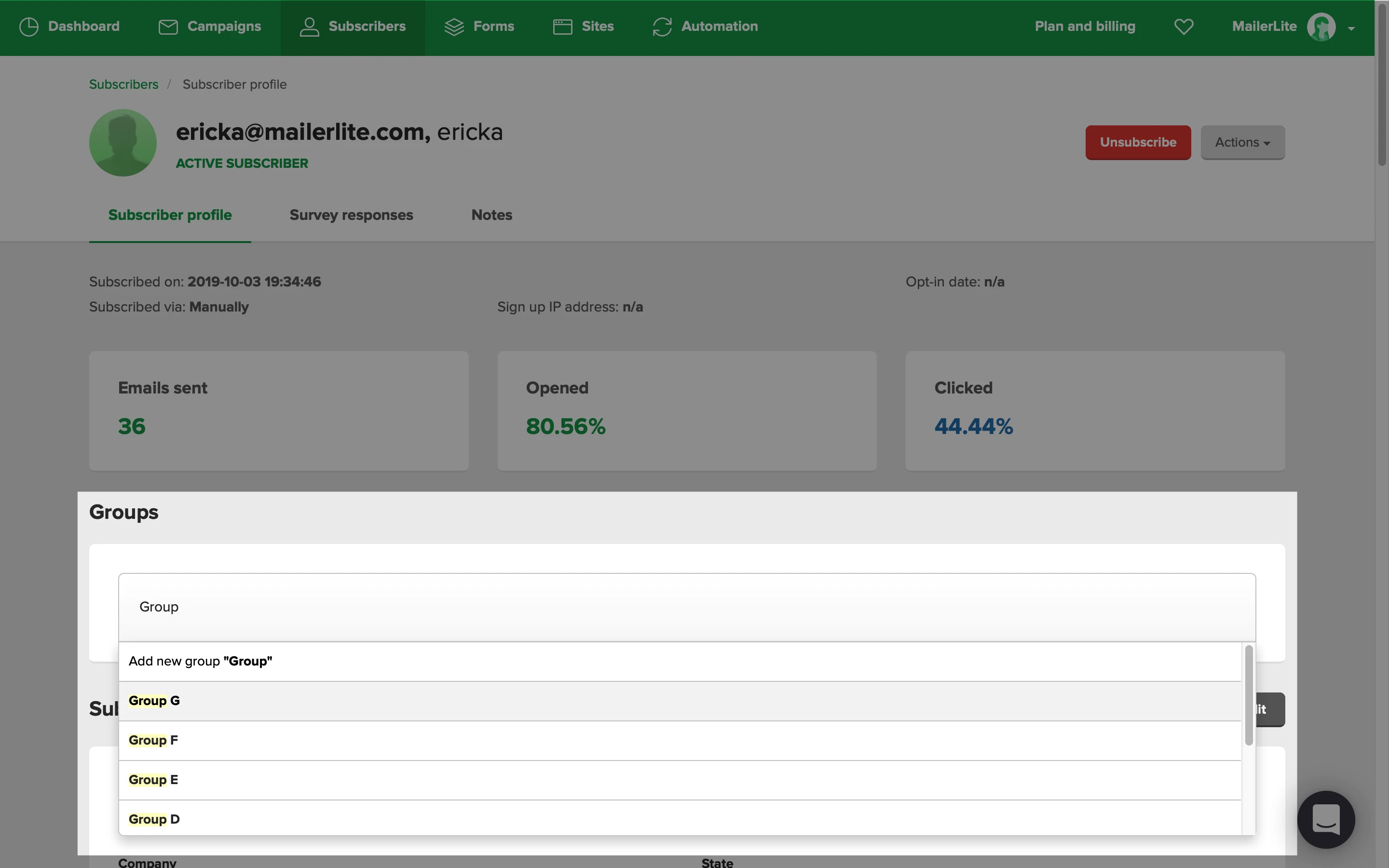This screenshot has width=1389, height=868.
Task: Click the Automation refresh arrows icon
Action: click(x=662, y=27)
